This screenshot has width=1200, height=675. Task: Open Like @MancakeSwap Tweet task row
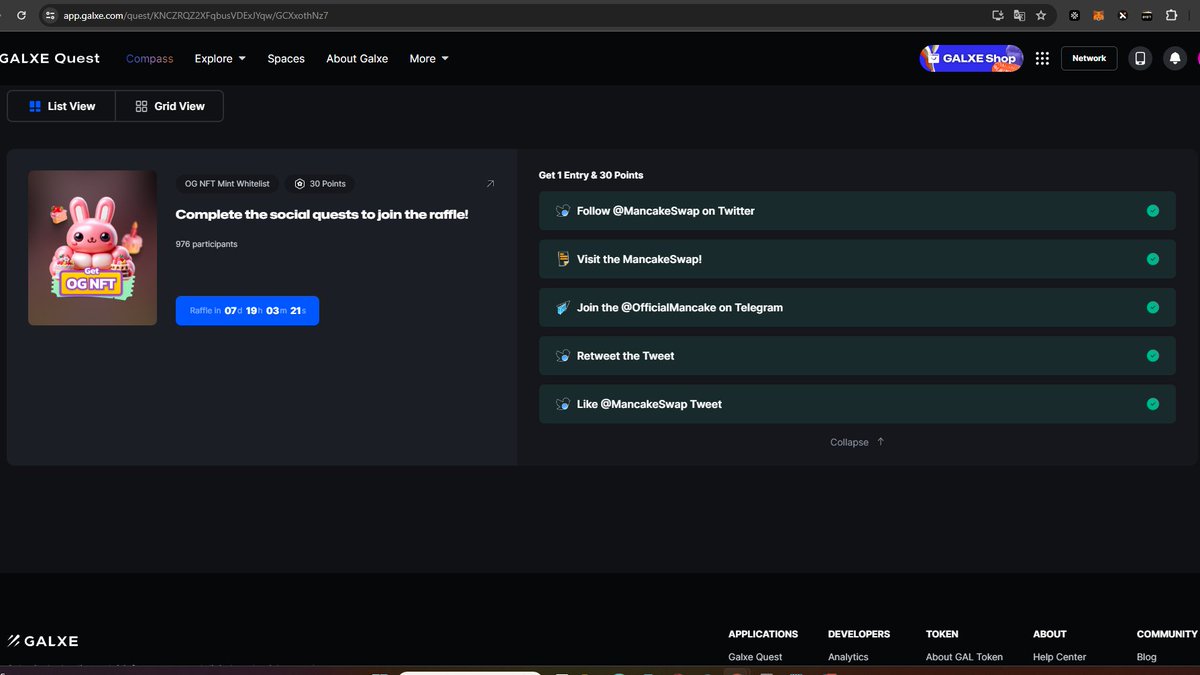[857, 404]
